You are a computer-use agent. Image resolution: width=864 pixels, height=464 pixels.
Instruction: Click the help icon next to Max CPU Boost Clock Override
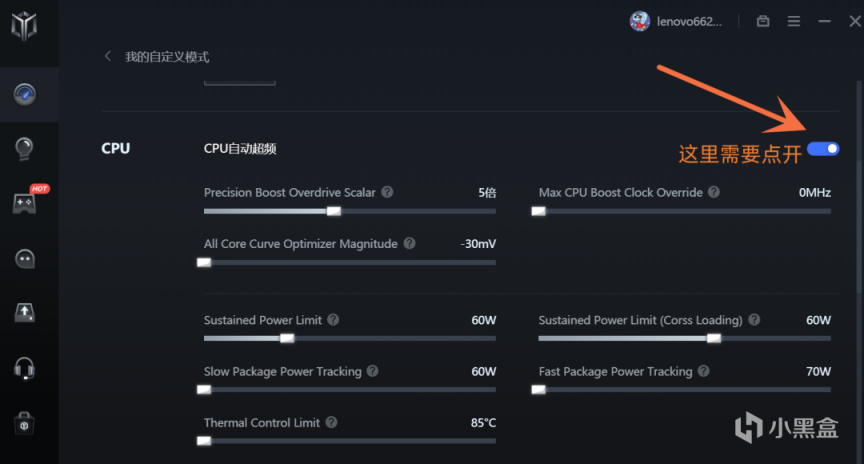(x=713, y=192)
